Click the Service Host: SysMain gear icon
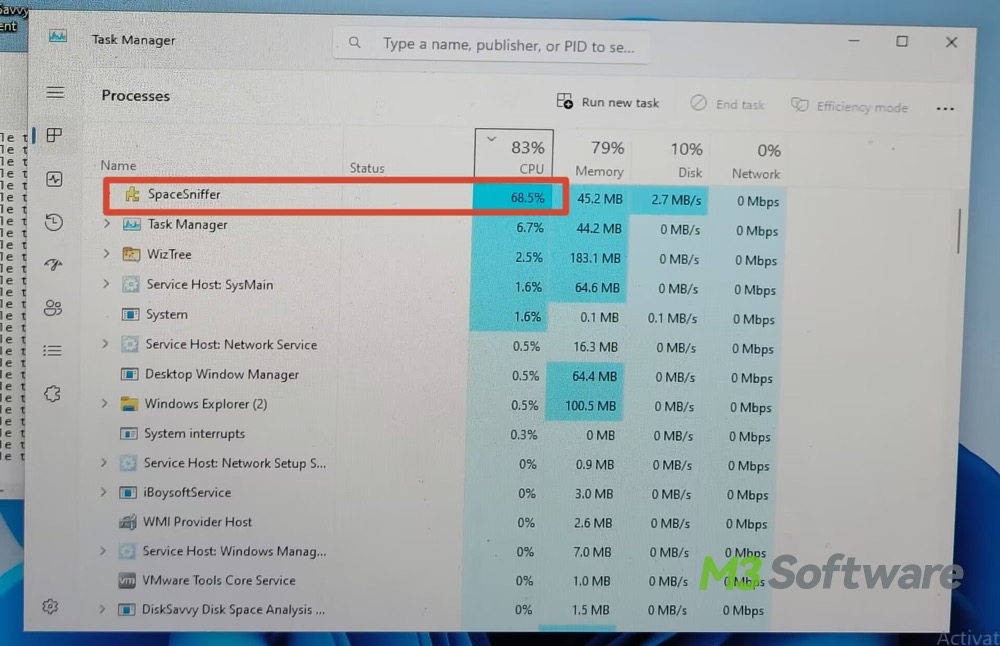The height and width of the screenshot is (646, 1000). [130, 284]
